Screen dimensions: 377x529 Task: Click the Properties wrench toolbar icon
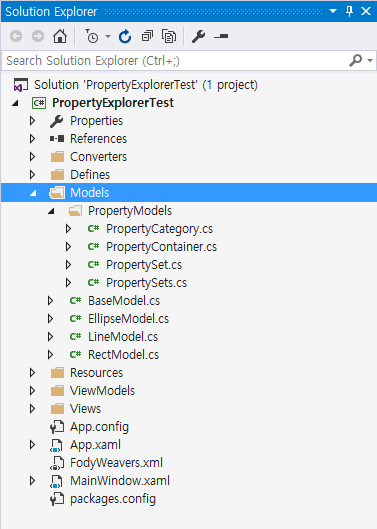click(x=198, y=36)
